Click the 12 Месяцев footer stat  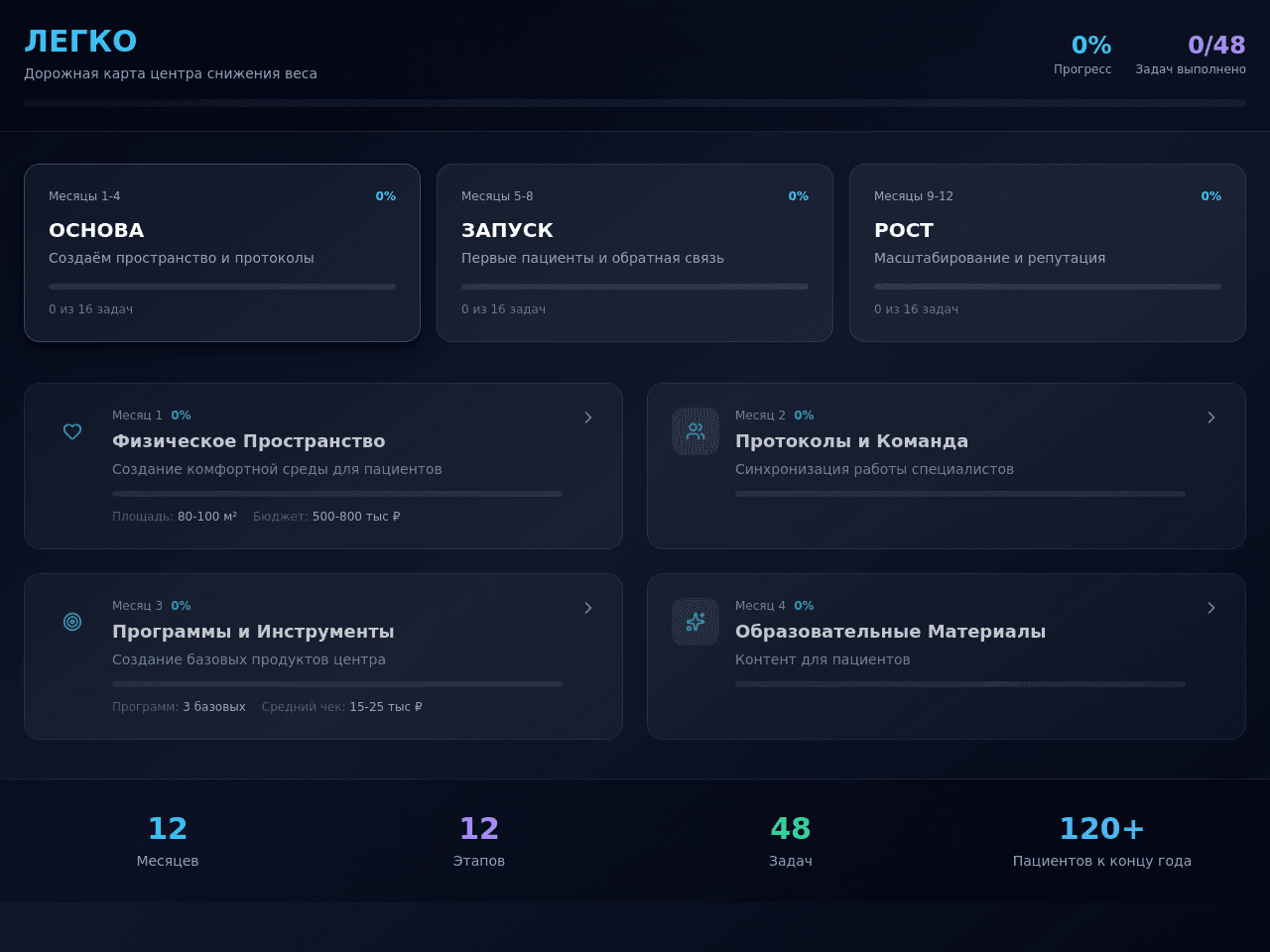(x=168, y=841)
